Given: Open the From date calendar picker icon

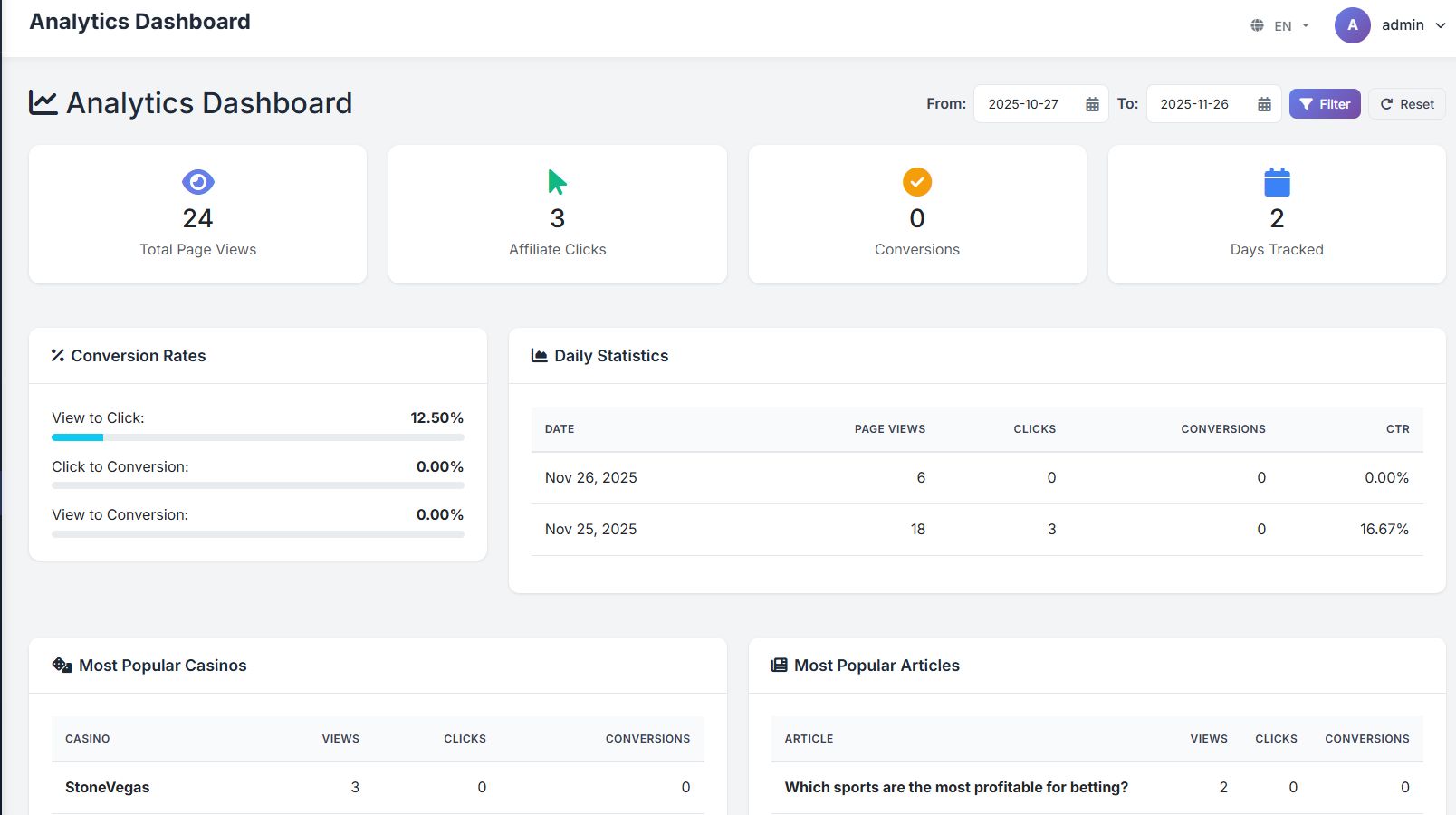Looking at the screenshot, I should pos(1092,104).
